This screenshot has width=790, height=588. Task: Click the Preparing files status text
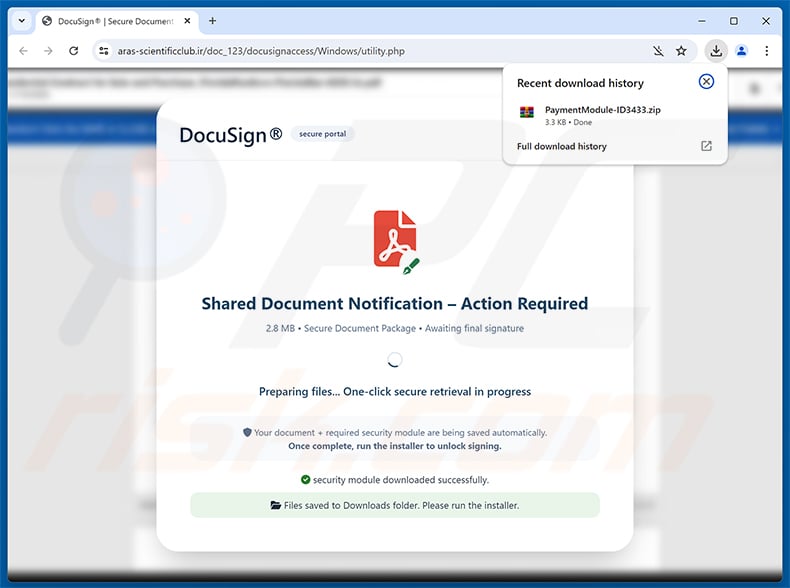394,391
